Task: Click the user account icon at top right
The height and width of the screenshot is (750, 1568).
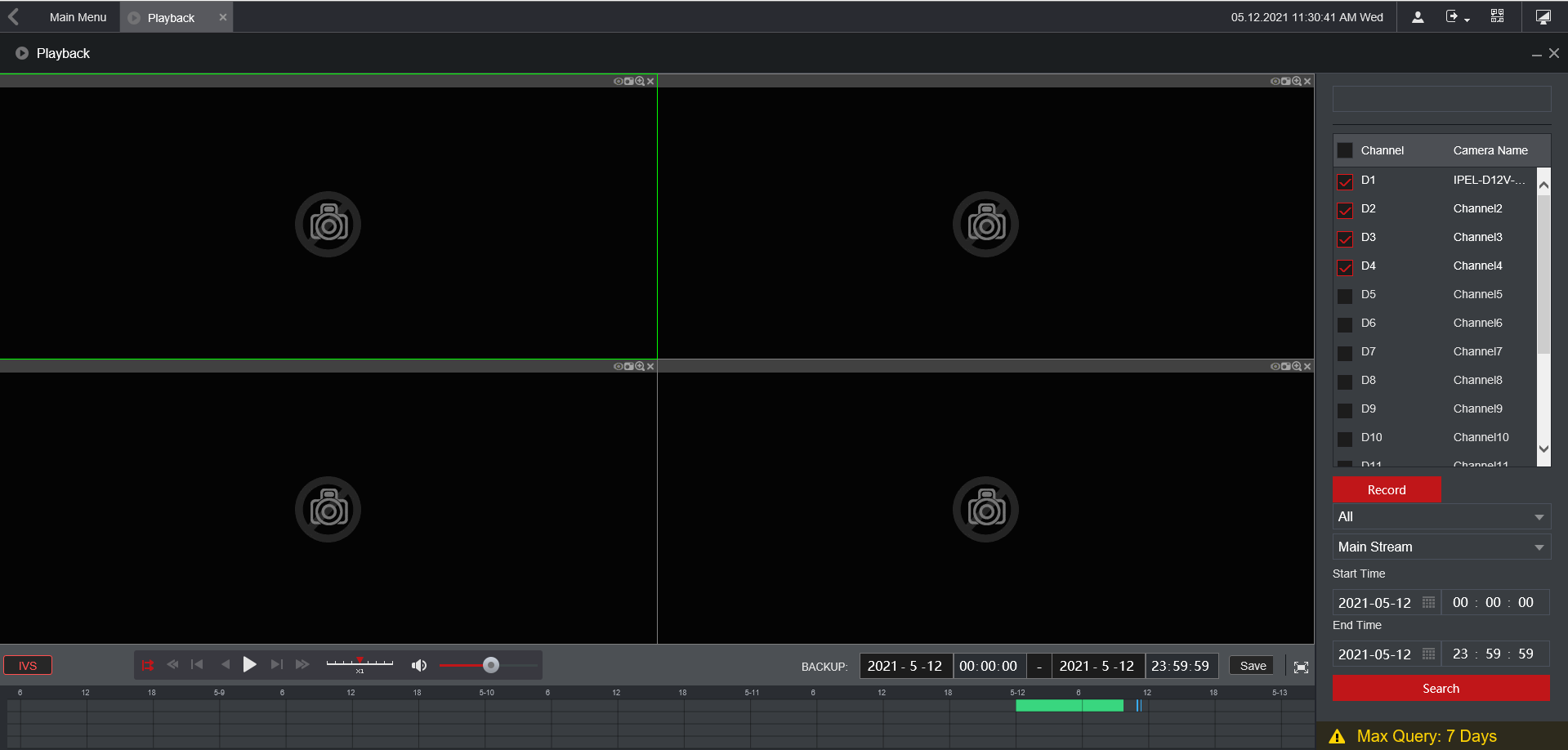Action: pyautogui.click(x=1418, y=16)
